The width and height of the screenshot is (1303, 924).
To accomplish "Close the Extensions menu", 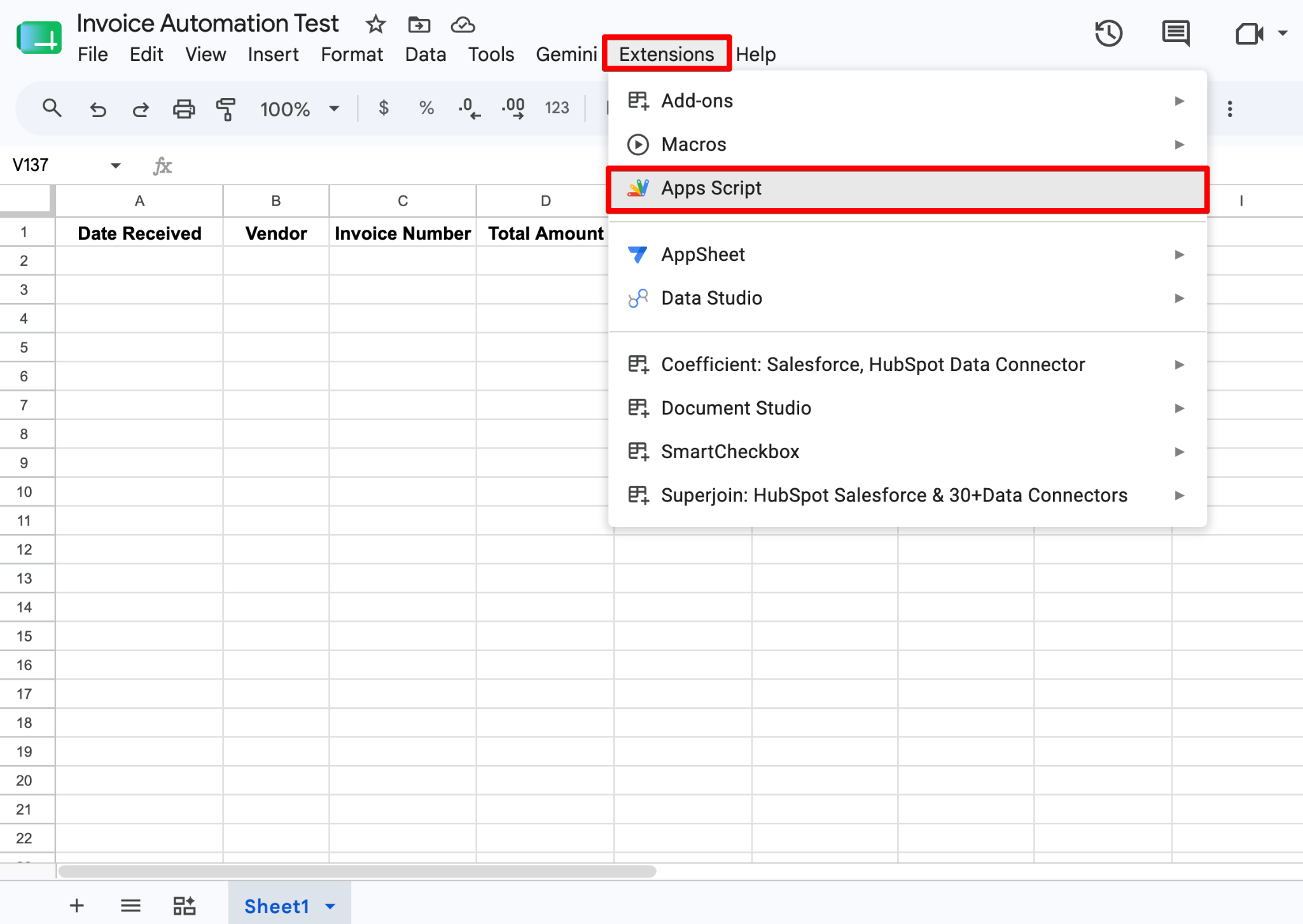I will click(x=666, y=55).
